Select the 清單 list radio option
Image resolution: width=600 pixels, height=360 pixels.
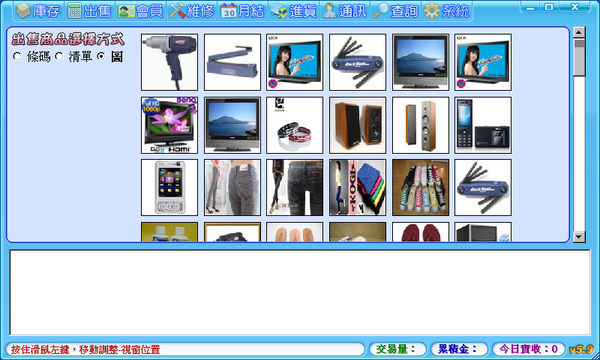pyautogui.click(x=59, y=57)
